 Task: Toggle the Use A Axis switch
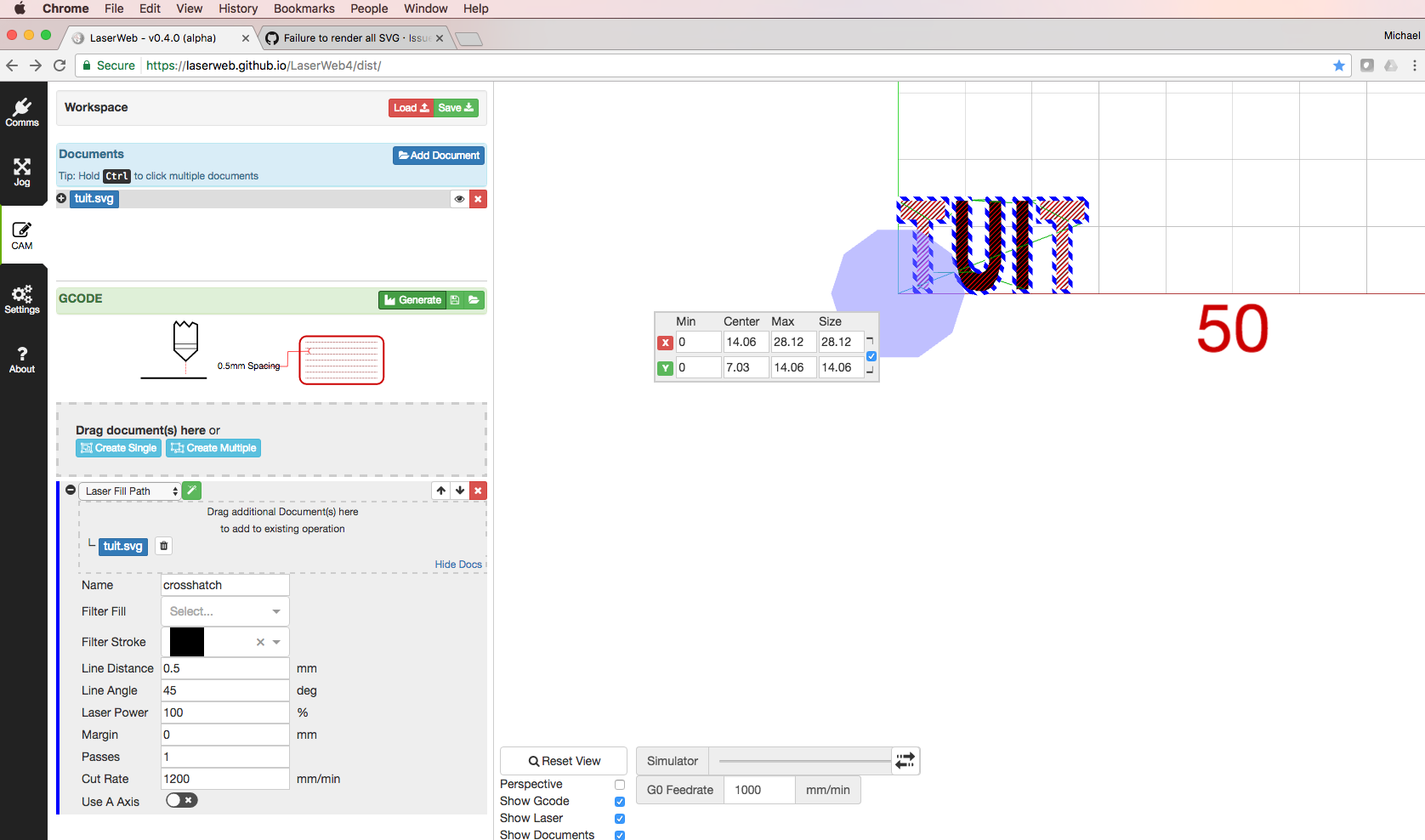(182, 801)
